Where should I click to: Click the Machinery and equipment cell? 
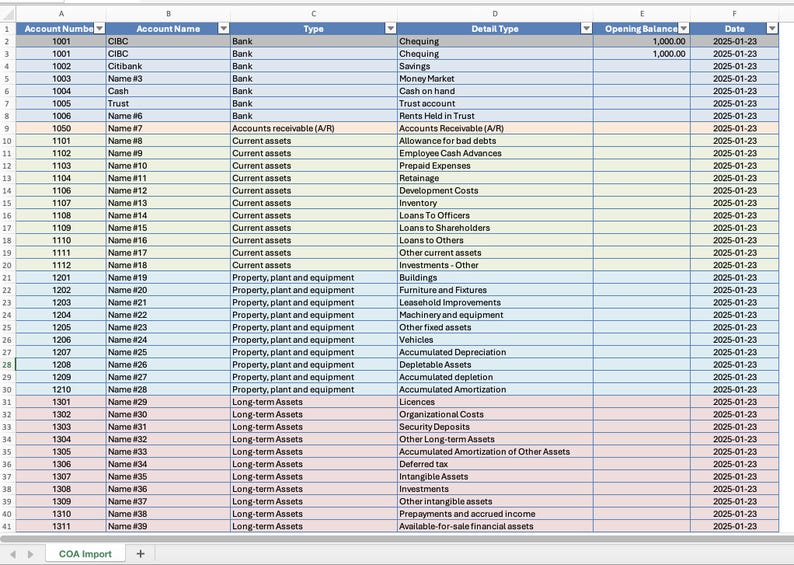(x=495, y=314)
